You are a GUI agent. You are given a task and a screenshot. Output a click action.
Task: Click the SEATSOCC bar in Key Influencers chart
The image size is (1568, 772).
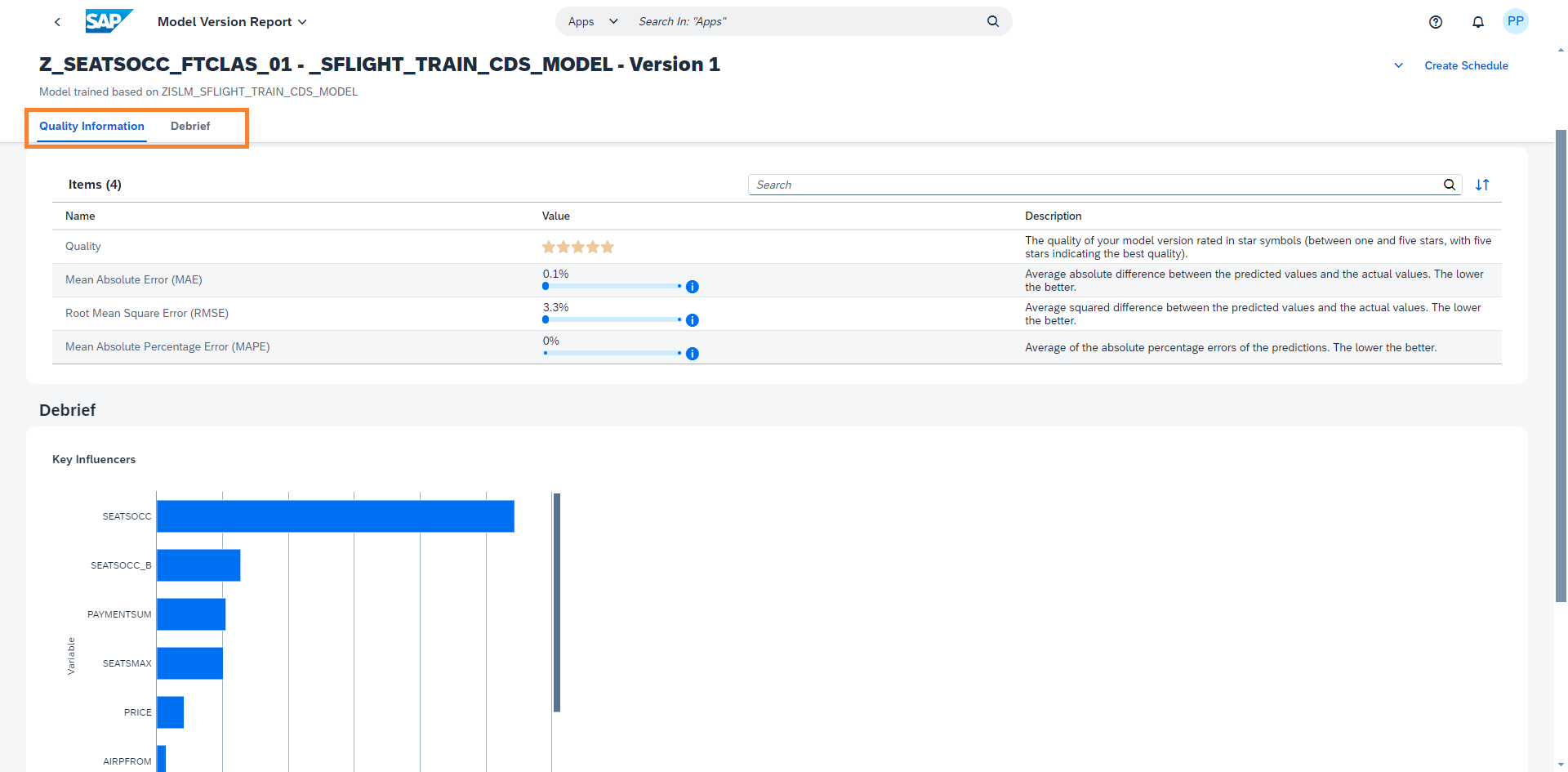(335, 516)
